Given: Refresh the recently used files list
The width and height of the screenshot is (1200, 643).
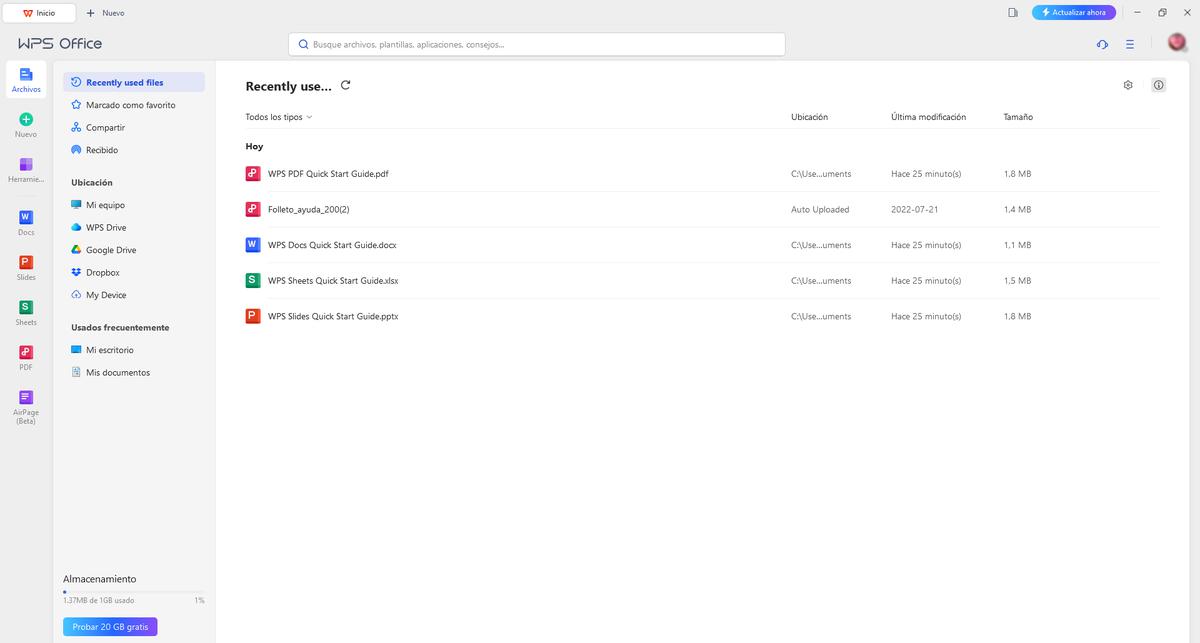Looking at the screenshot, I should point(346,86).
